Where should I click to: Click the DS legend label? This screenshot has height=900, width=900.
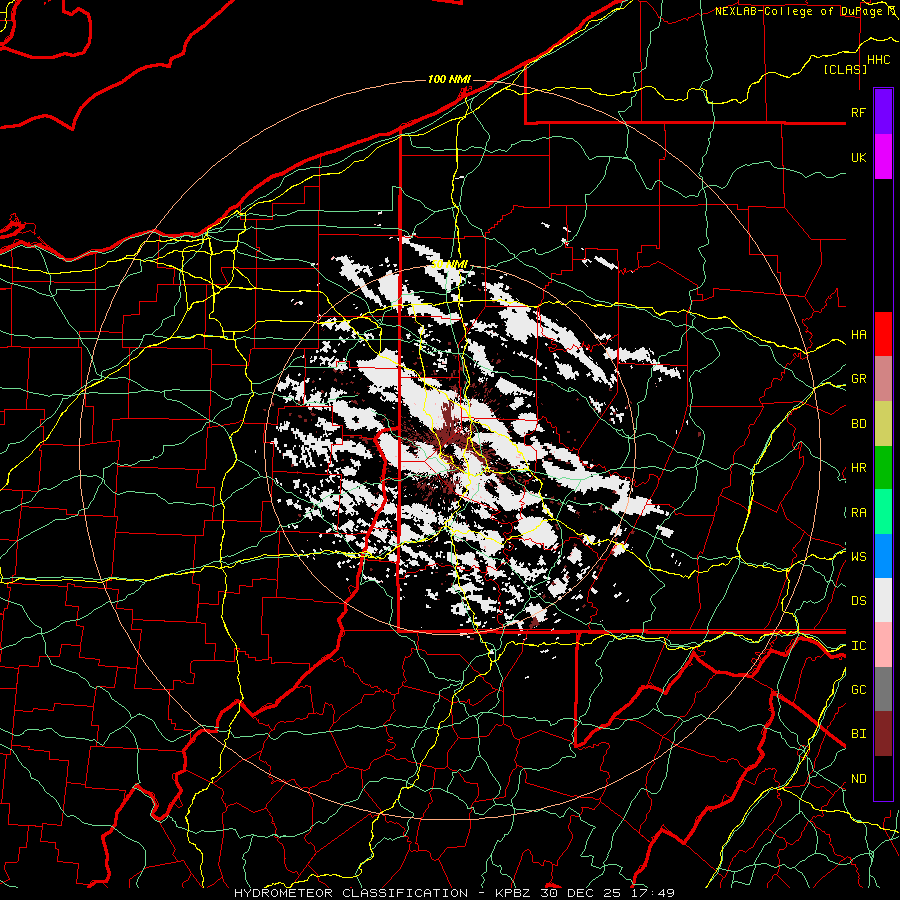click(858, 601)
